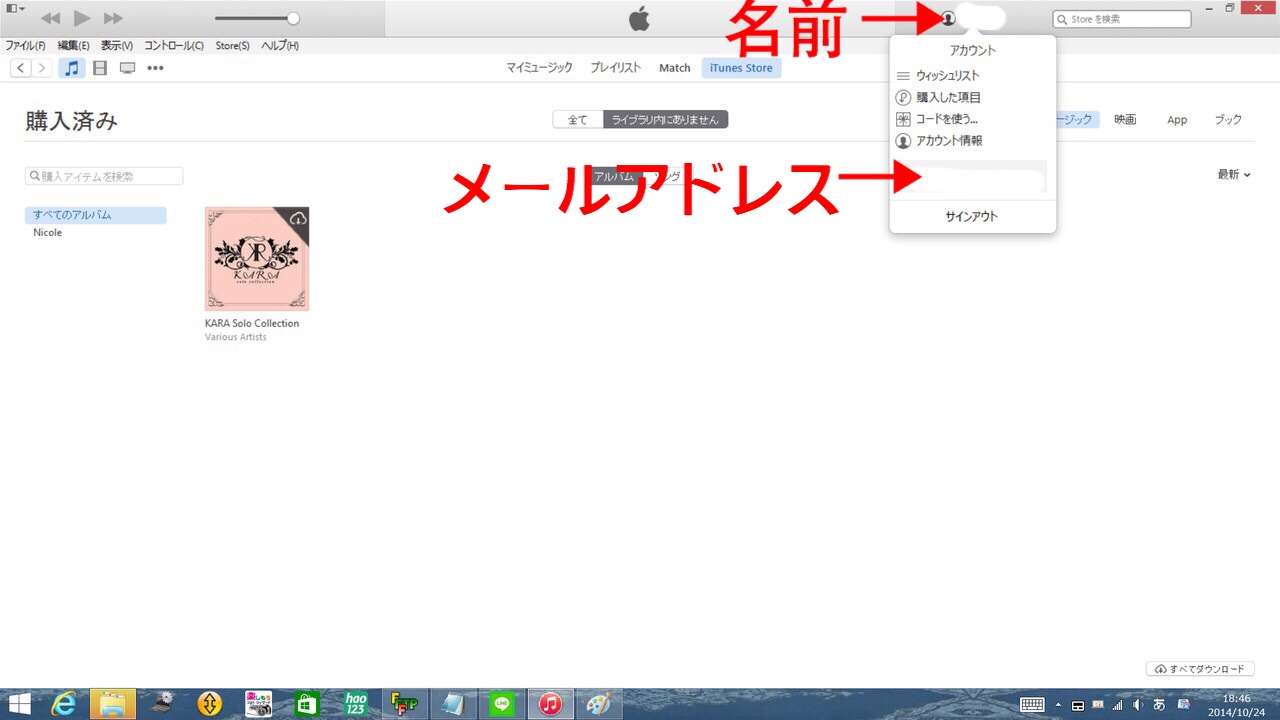Viewport: 1280px width, 720px height.
Task: Show purchased 映画 category
Action: pos(1125,119)
